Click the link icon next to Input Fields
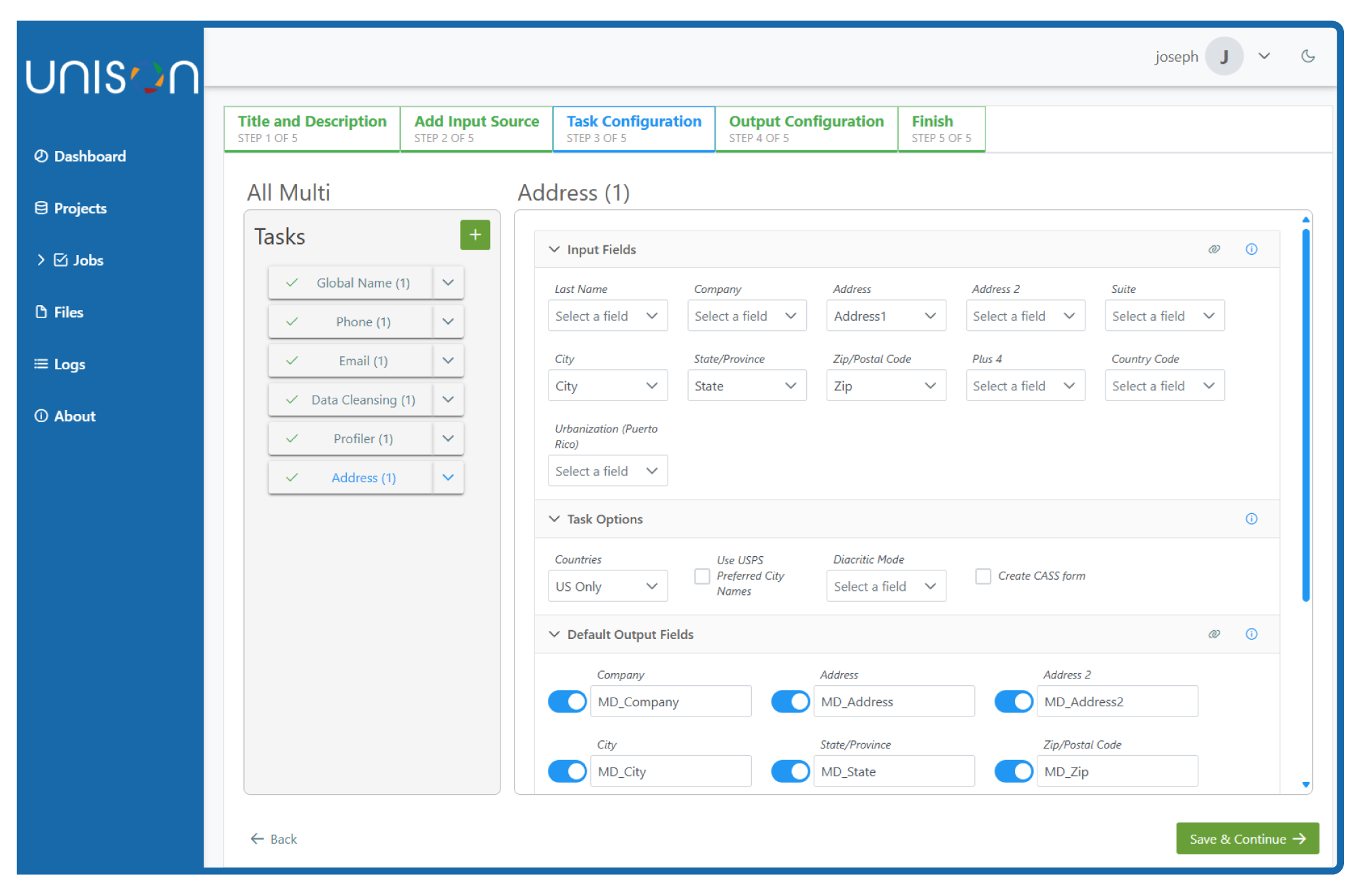Viewport: 1361px width, 896px height. tap(1214, 249)
